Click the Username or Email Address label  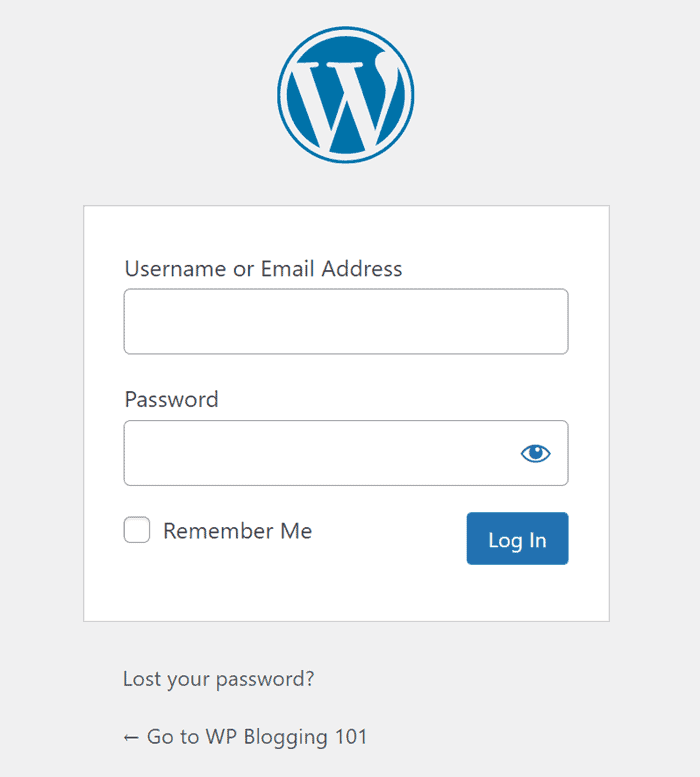263,268
